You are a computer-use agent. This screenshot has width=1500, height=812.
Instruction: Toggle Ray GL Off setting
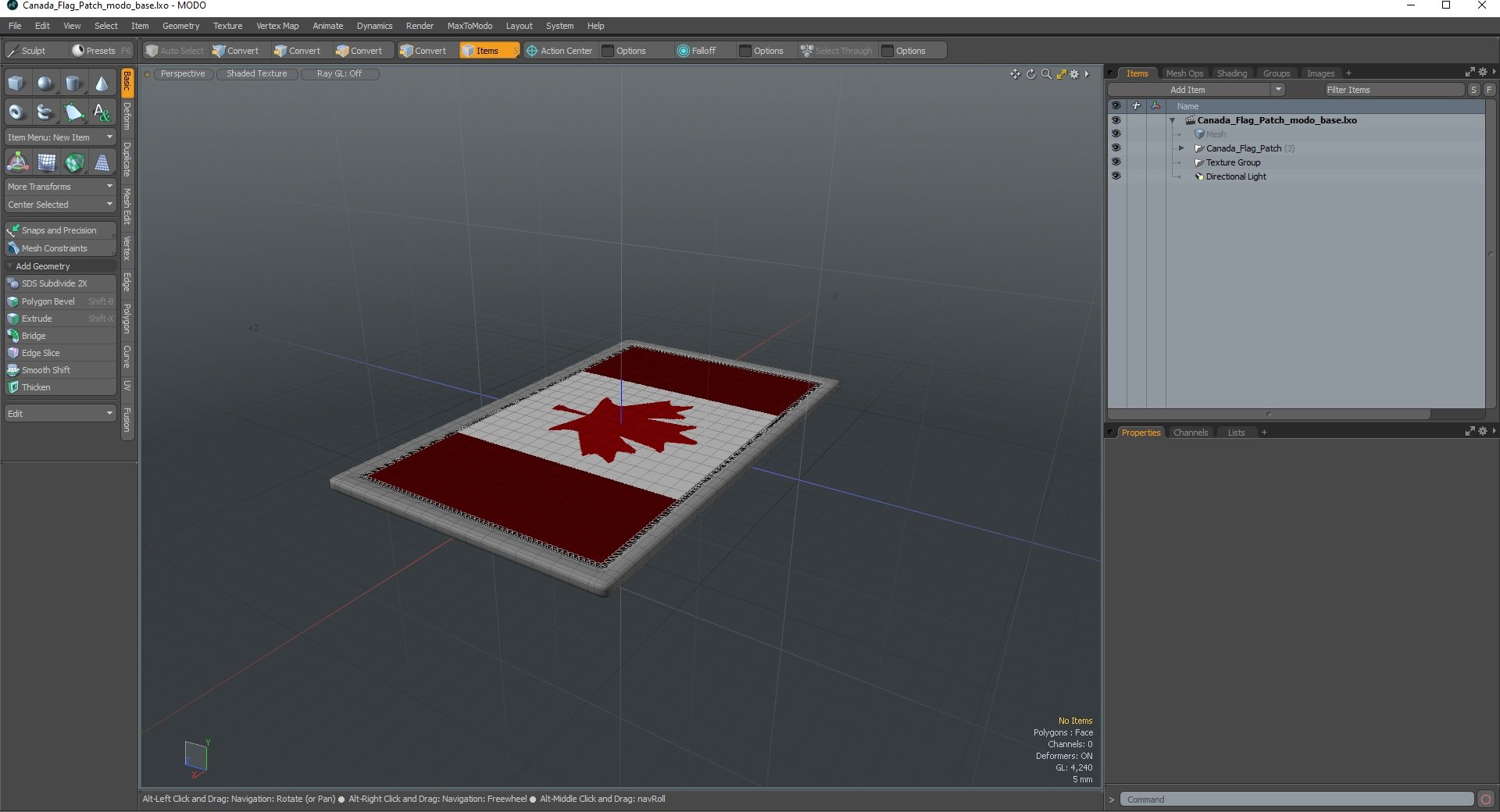339,73
